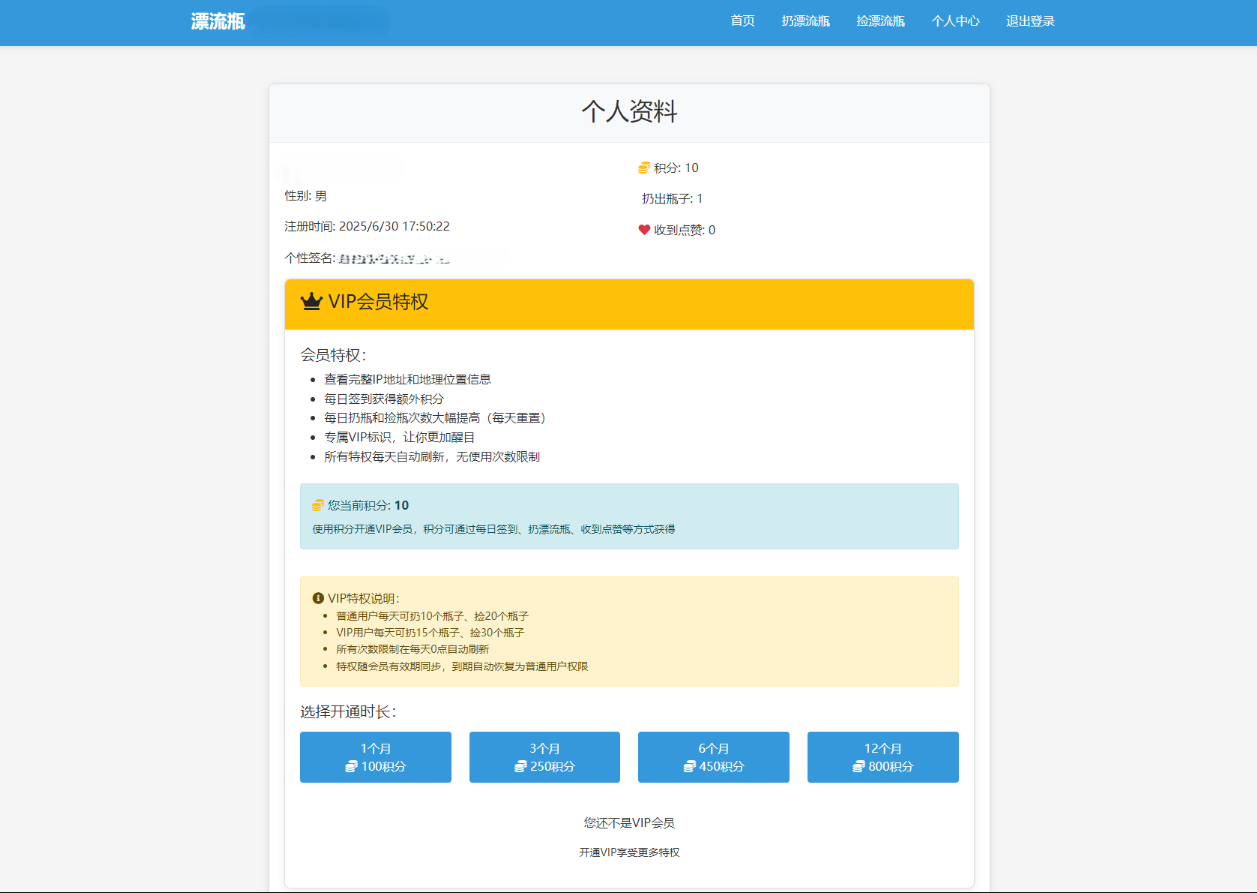1257x893 pixels.
Task: Click the 注册时间 registration date text
Action: 367,227
